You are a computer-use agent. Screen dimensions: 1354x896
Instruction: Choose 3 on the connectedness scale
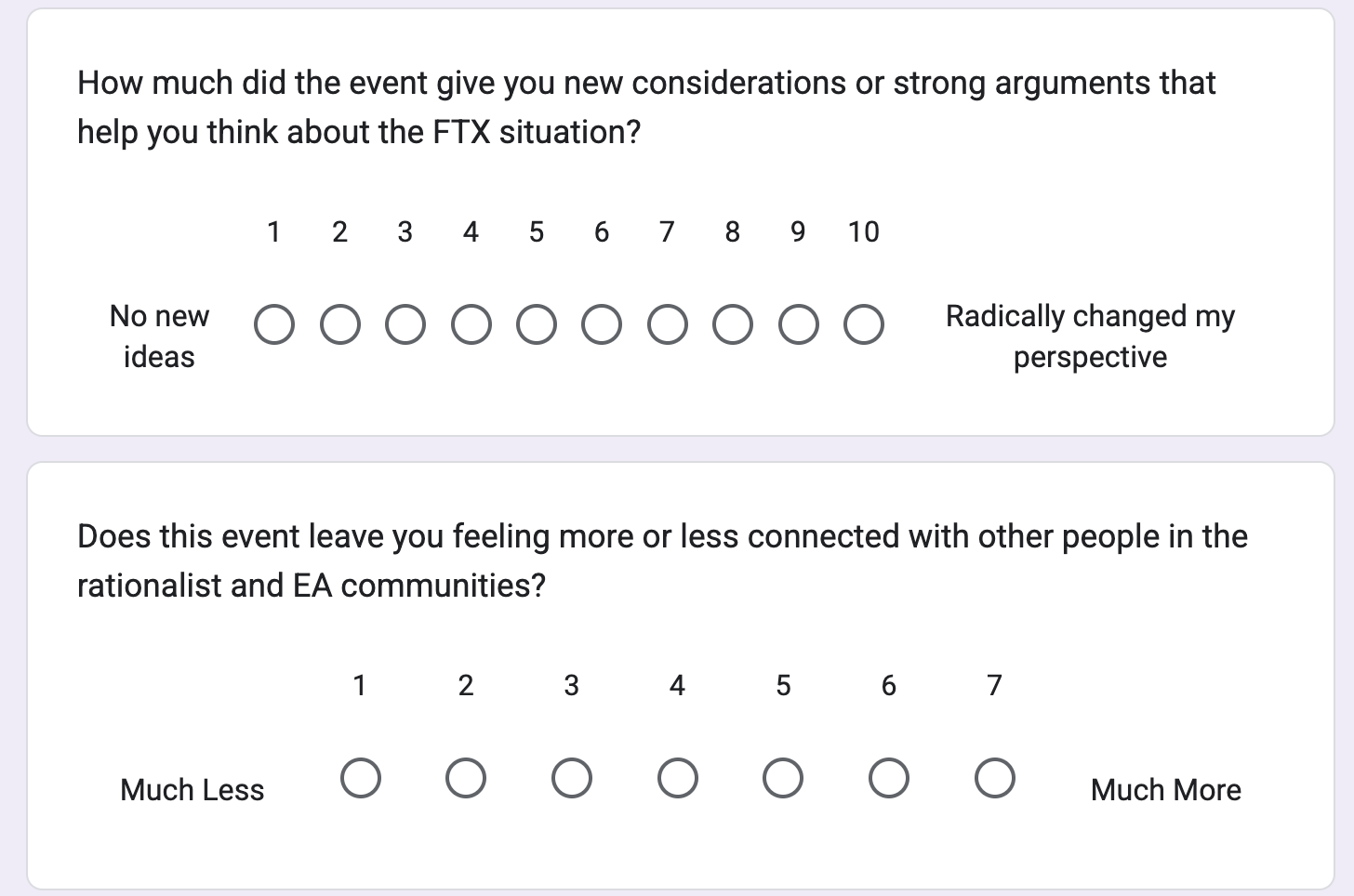pos(571,778)
